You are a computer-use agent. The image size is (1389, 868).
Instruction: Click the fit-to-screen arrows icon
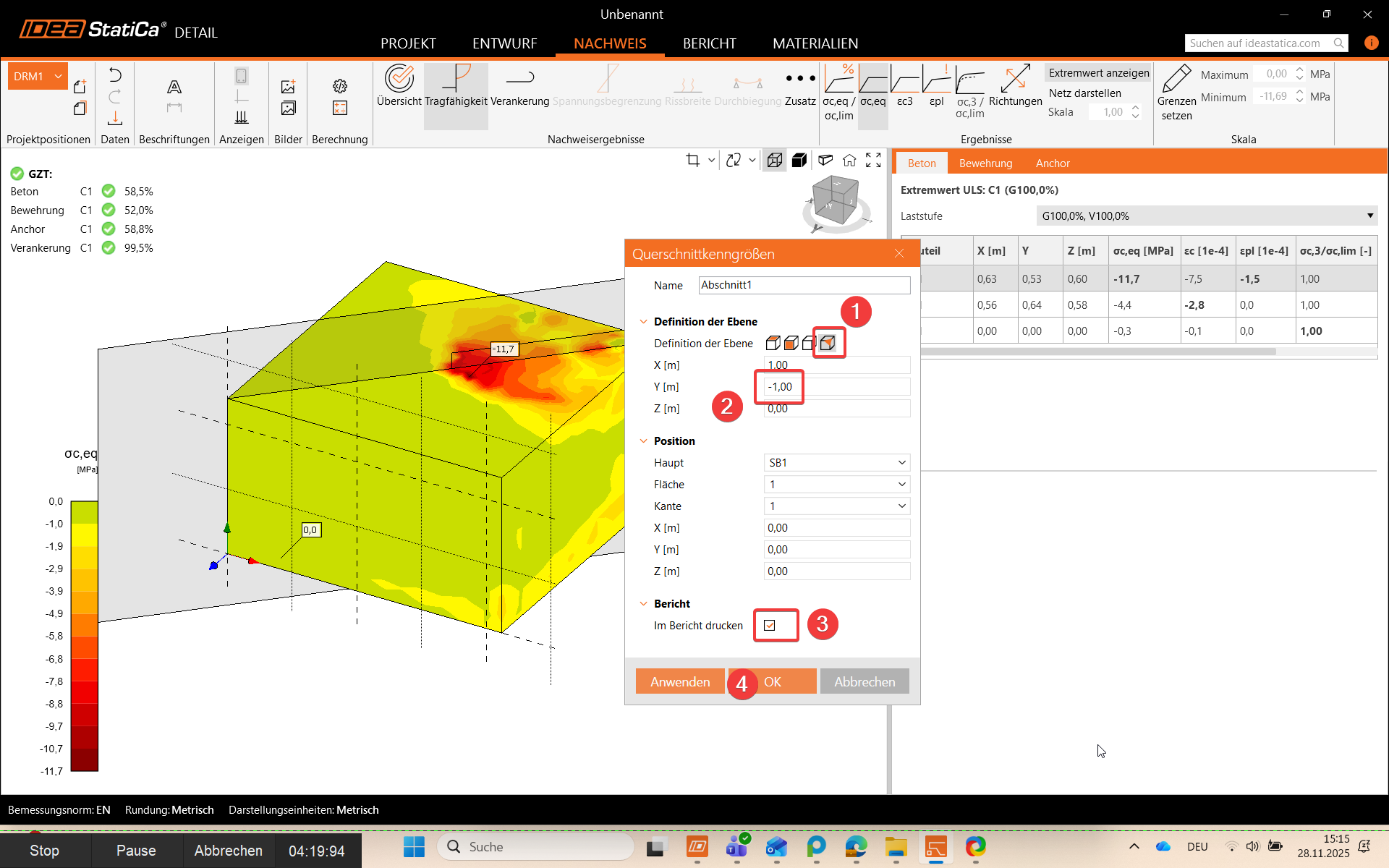pos(874,160)
